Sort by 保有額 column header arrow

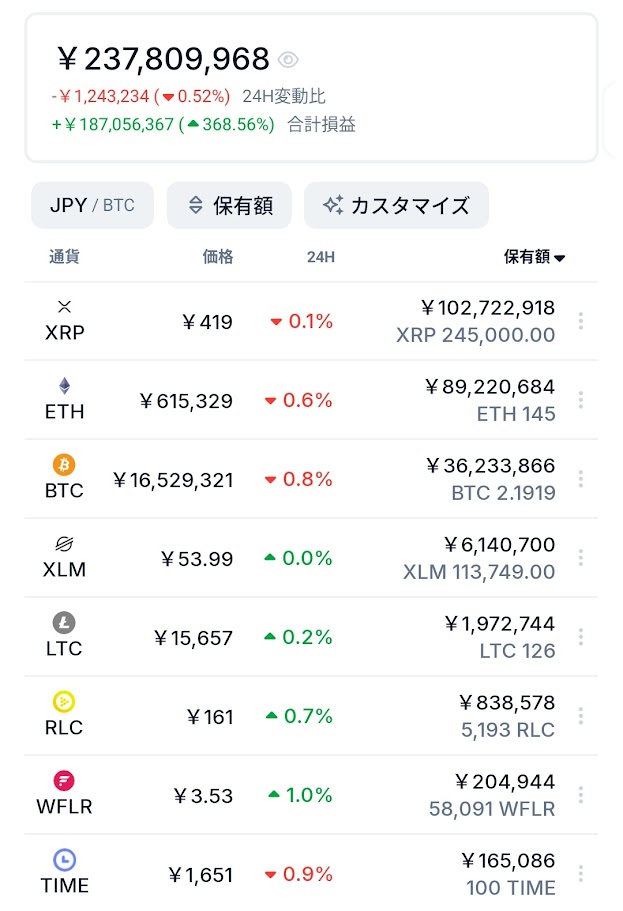click(x=559, y=258)
